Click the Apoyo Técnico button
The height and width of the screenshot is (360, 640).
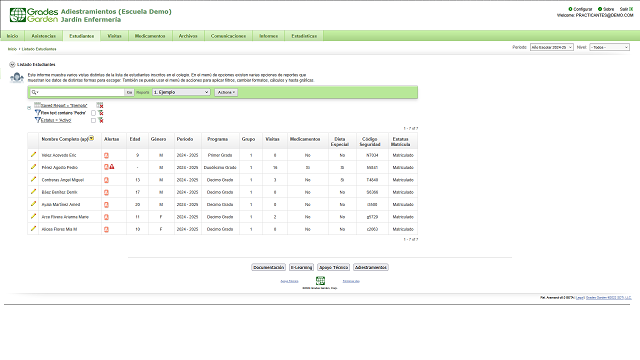click(x=333, y=267)
